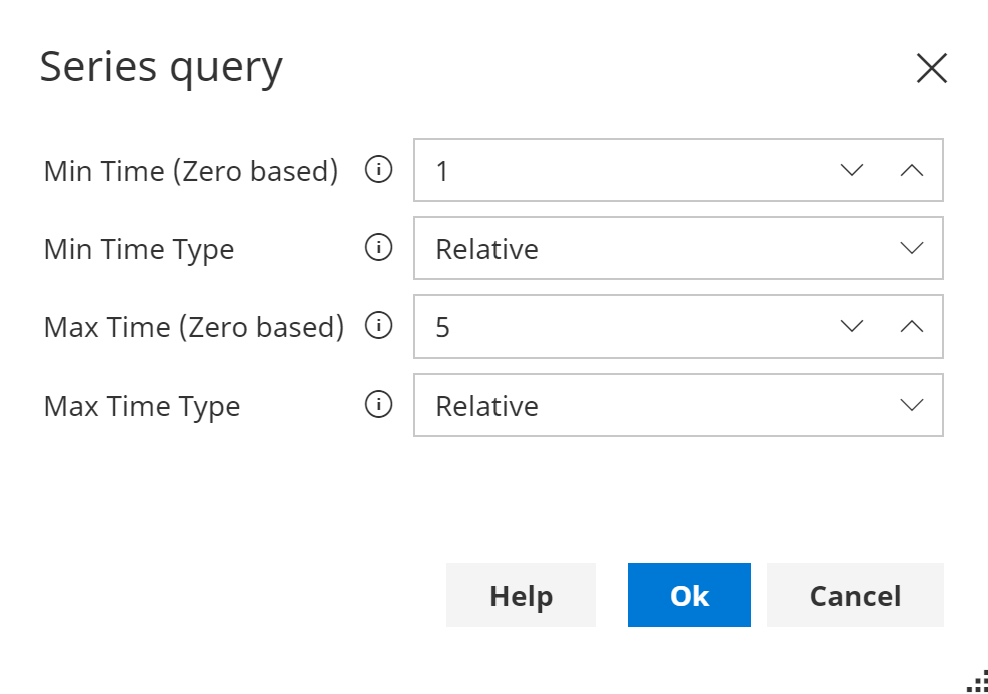Image resolution: width=988 pixels, height=694 pixels.
Task: Dismiss the dialog with Cancel
Action: coord(855,595)
